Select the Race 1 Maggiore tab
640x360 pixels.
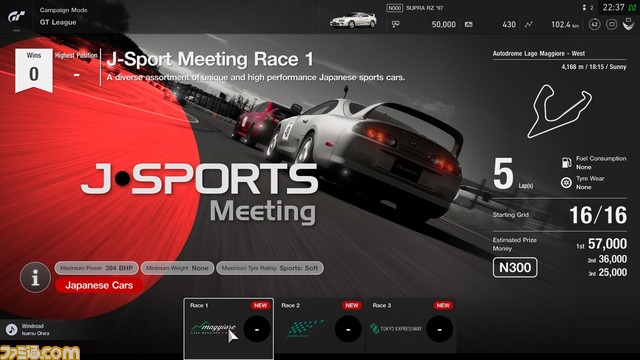(x=229, y=328)
